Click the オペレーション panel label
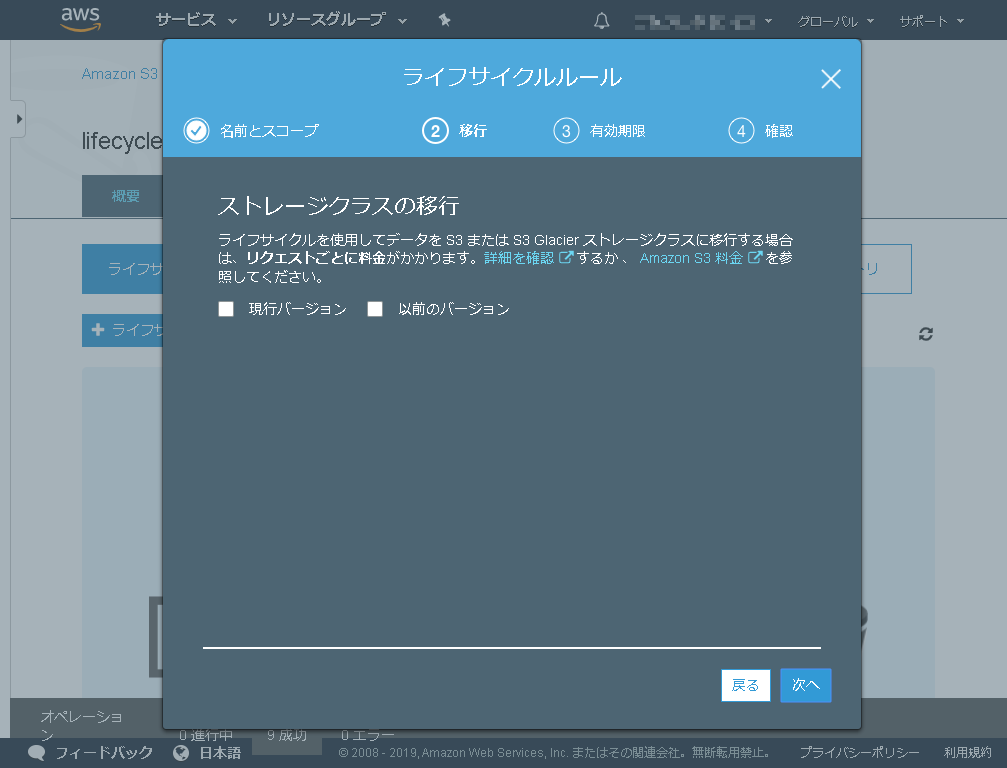This screenshot has width=1007, height=768. (81, 724)
